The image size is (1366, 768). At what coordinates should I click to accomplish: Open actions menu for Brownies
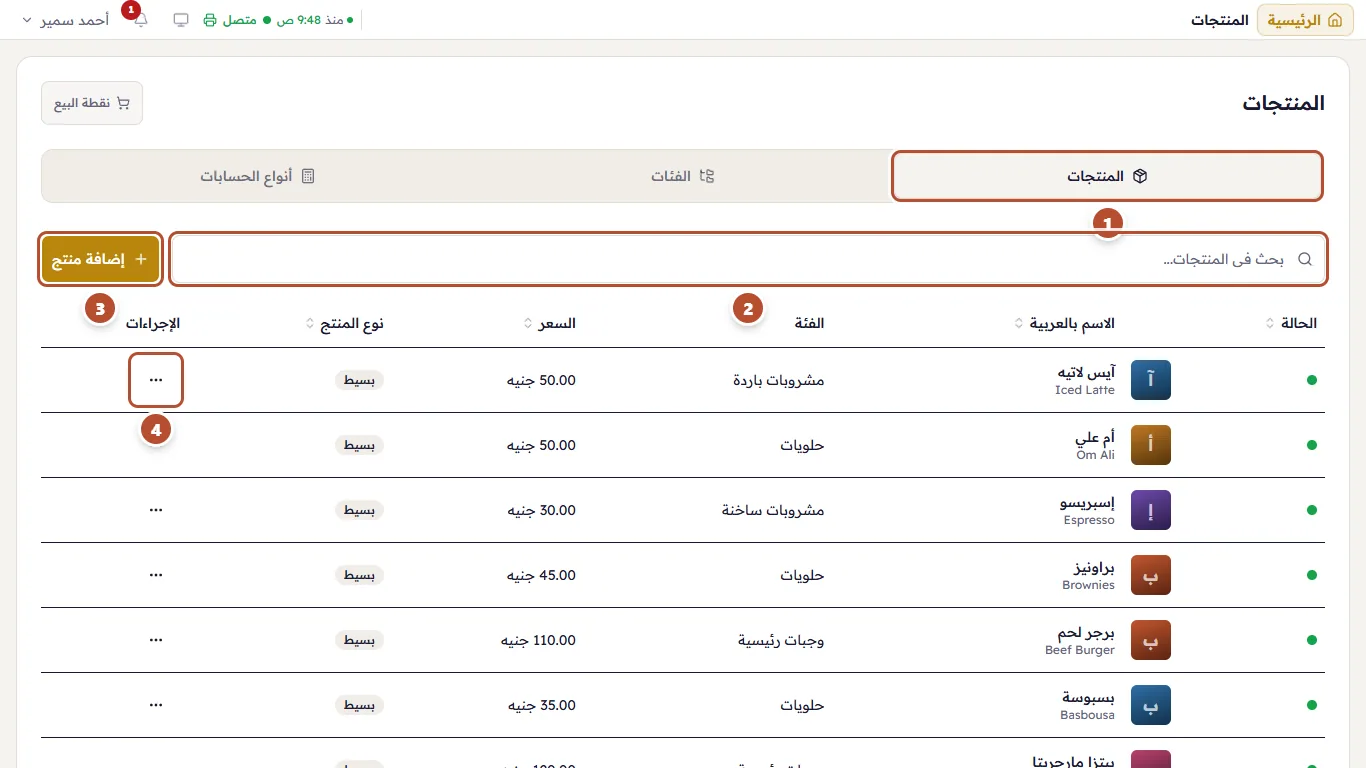pos(156,575)
